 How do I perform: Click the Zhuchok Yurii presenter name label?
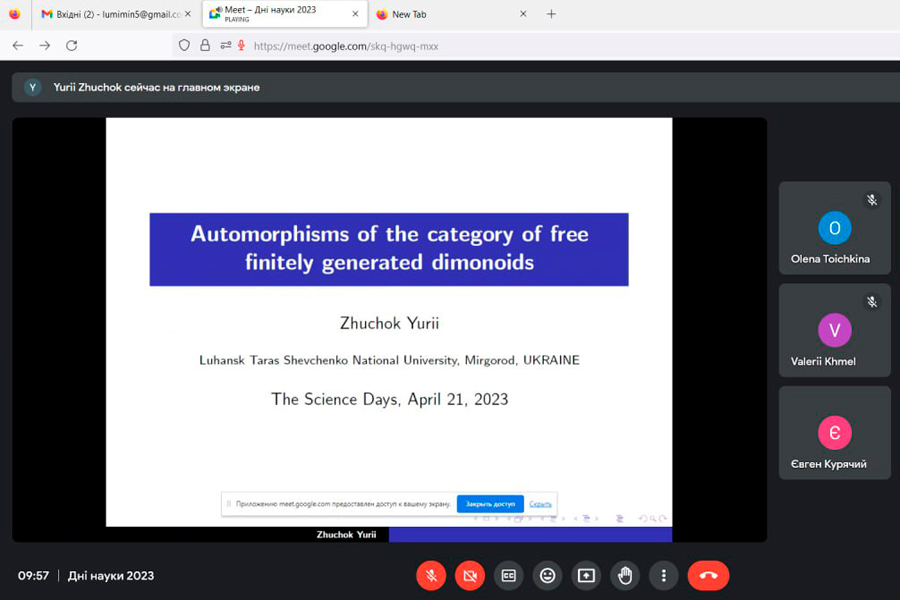(x=346, y=535)
